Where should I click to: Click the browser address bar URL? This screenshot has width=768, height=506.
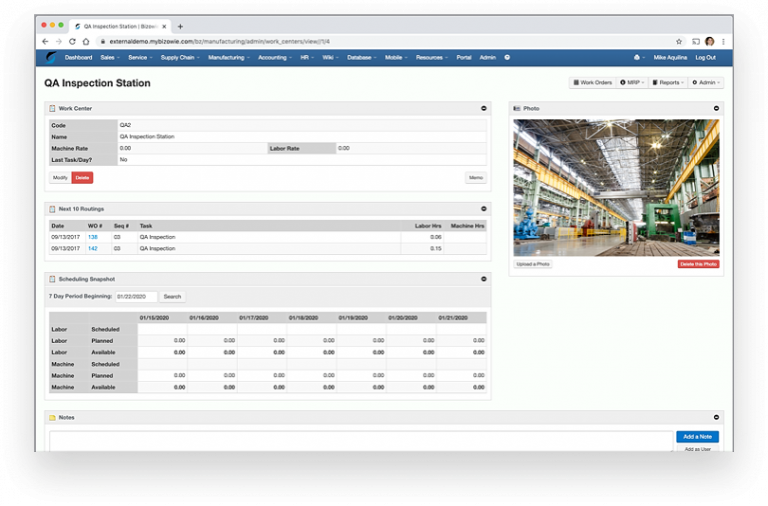point(219,42)
